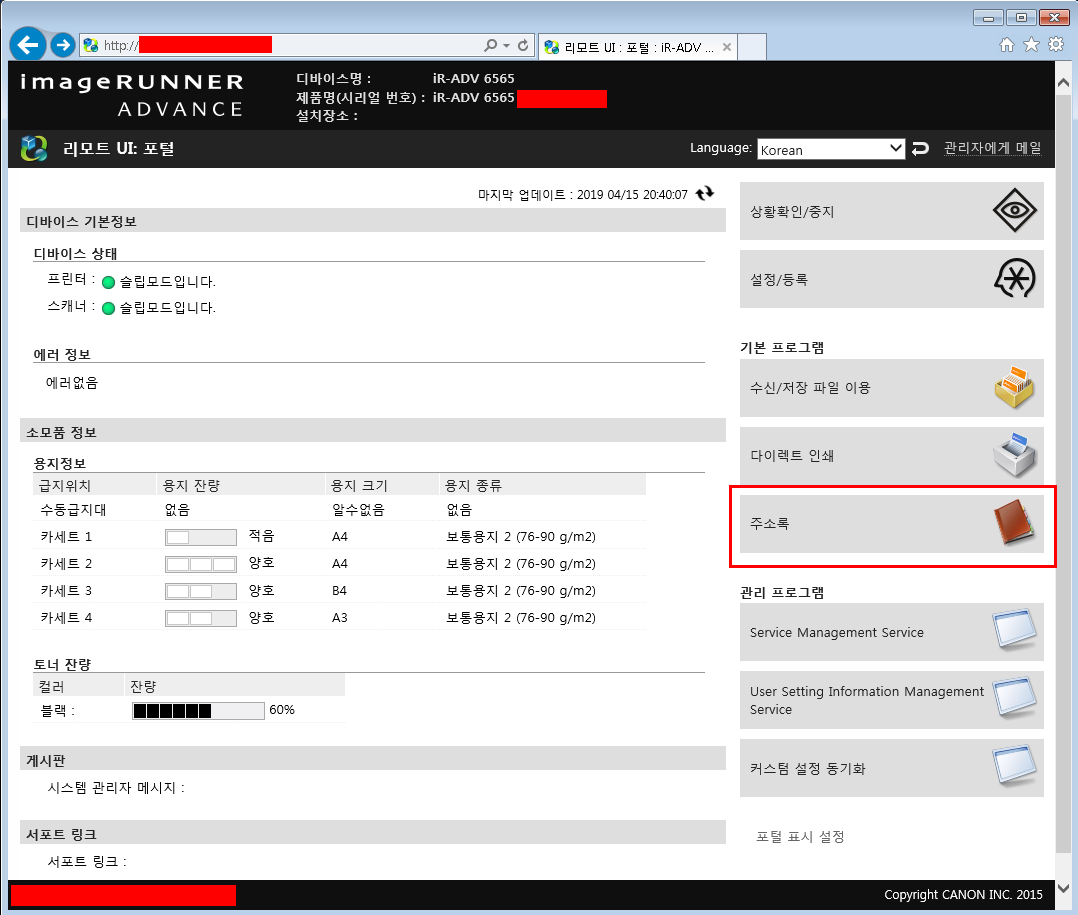Open the browser Home icon
1078x915 pixels.
[1006, 45]
